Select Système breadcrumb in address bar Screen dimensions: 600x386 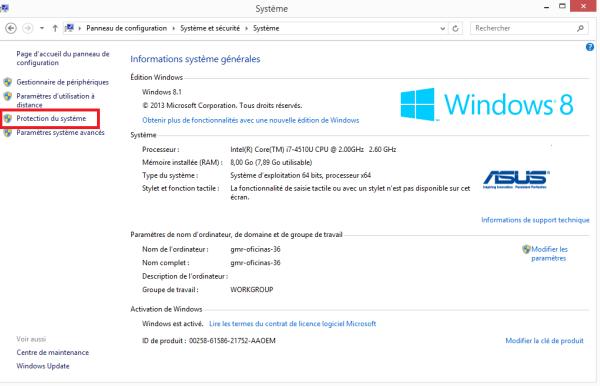tap(266, 28)
